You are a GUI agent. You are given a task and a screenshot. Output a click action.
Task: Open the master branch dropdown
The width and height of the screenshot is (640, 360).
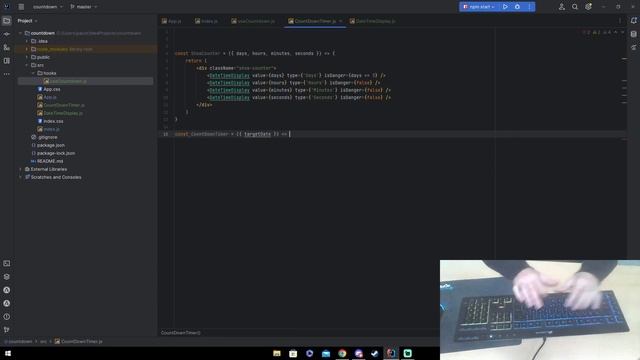(x=84, y=7)
